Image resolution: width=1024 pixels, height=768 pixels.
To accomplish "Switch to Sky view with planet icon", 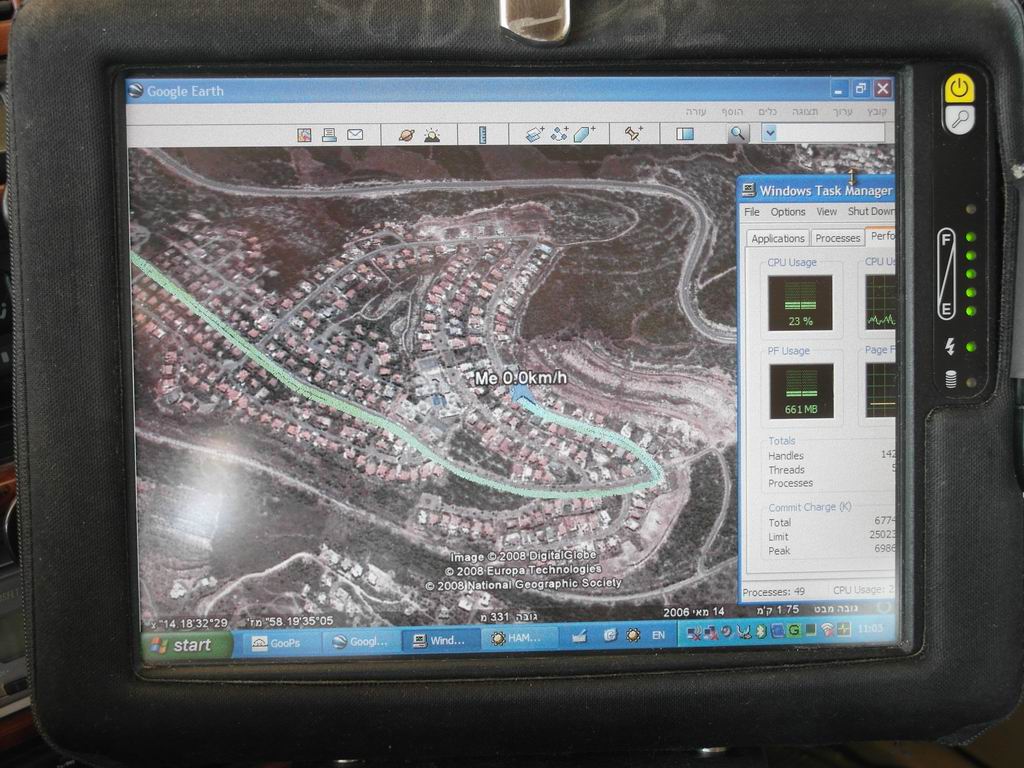I will (406, 134).
